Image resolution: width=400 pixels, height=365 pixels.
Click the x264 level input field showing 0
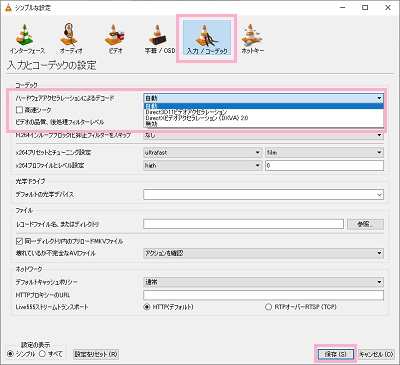pos(324,165)
